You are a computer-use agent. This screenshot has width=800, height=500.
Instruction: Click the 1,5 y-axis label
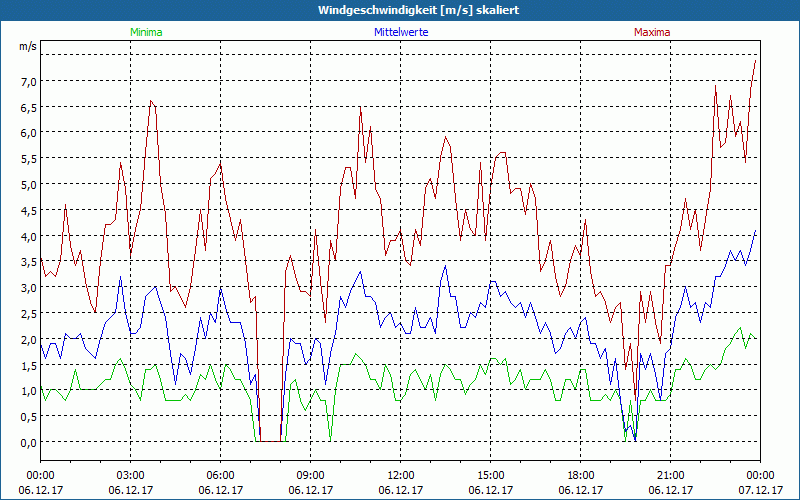29,365
